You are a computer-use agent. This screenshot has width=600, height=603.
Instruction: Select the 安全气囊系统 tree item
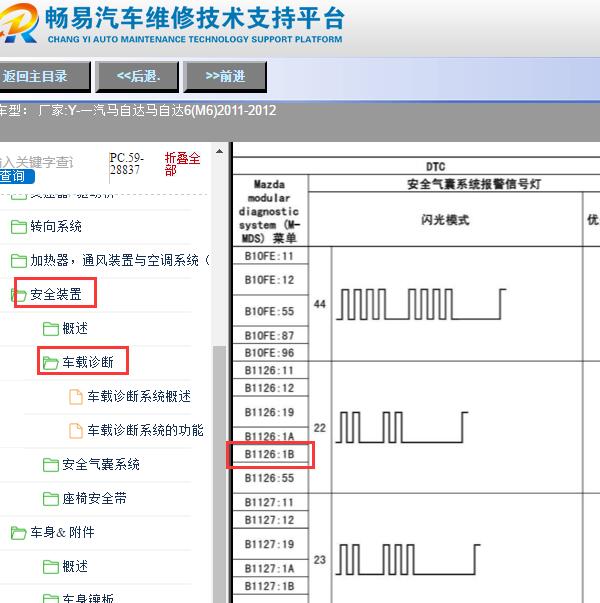[x=101, y=464]
